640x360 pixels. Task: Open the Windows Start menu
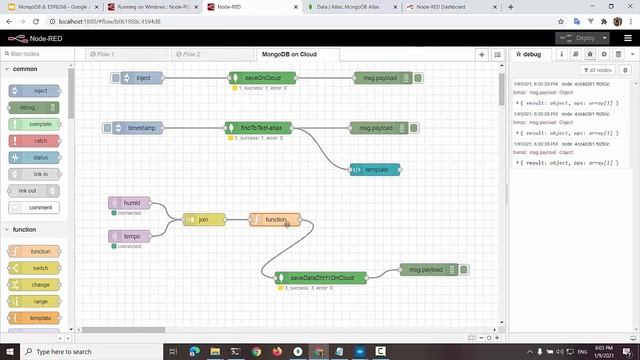coord(10,351)
